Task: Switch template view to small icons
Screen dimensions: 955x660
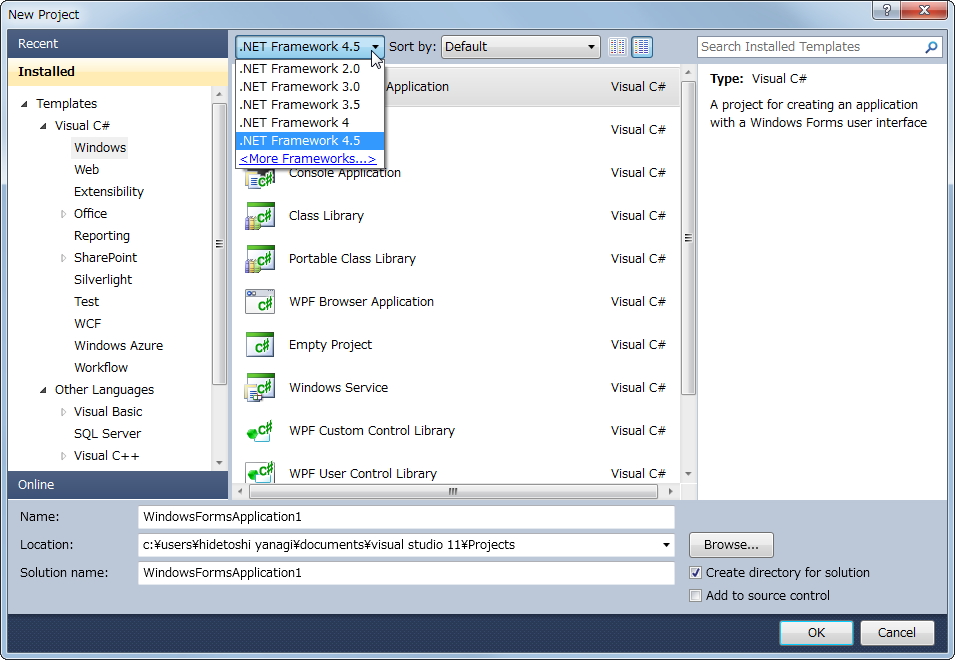Action: (x=617, y=46)
